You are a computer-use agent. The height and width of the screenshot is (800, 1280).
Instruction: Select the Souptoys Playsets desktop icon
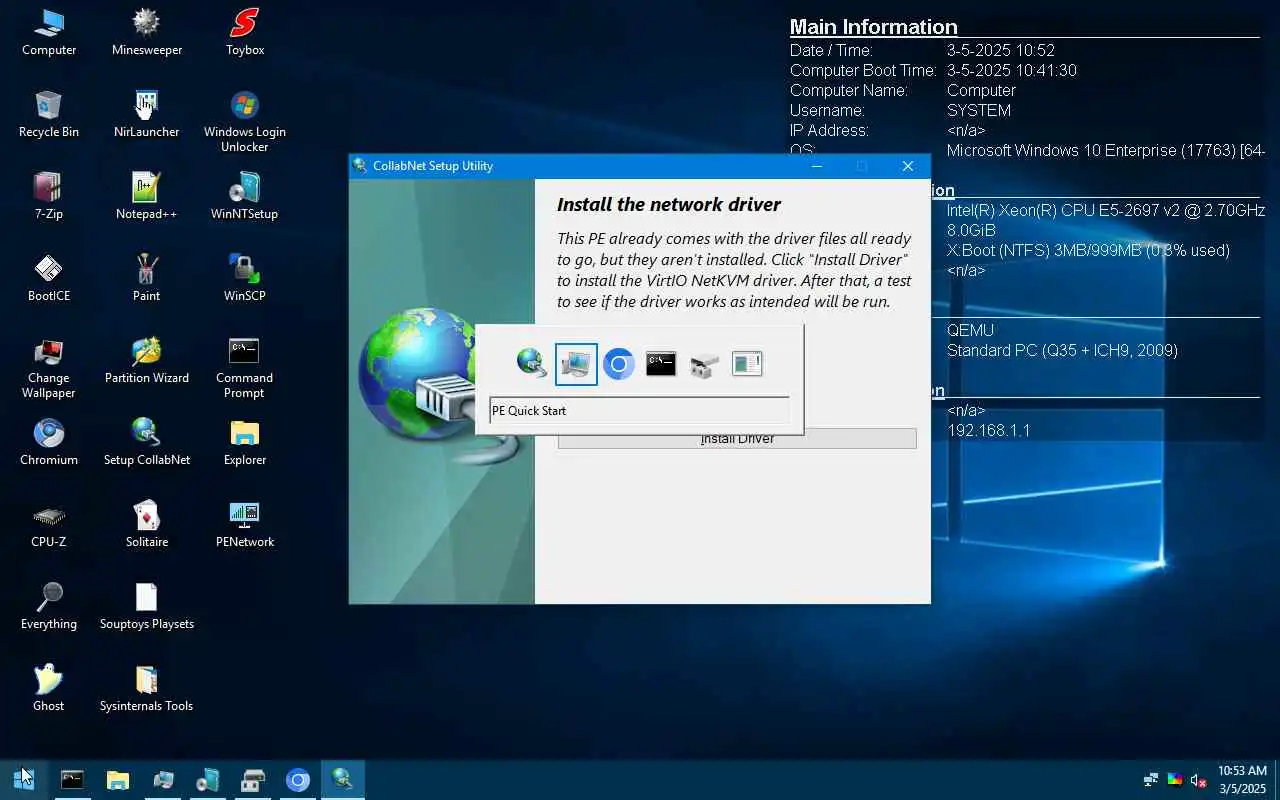point(146,606)
